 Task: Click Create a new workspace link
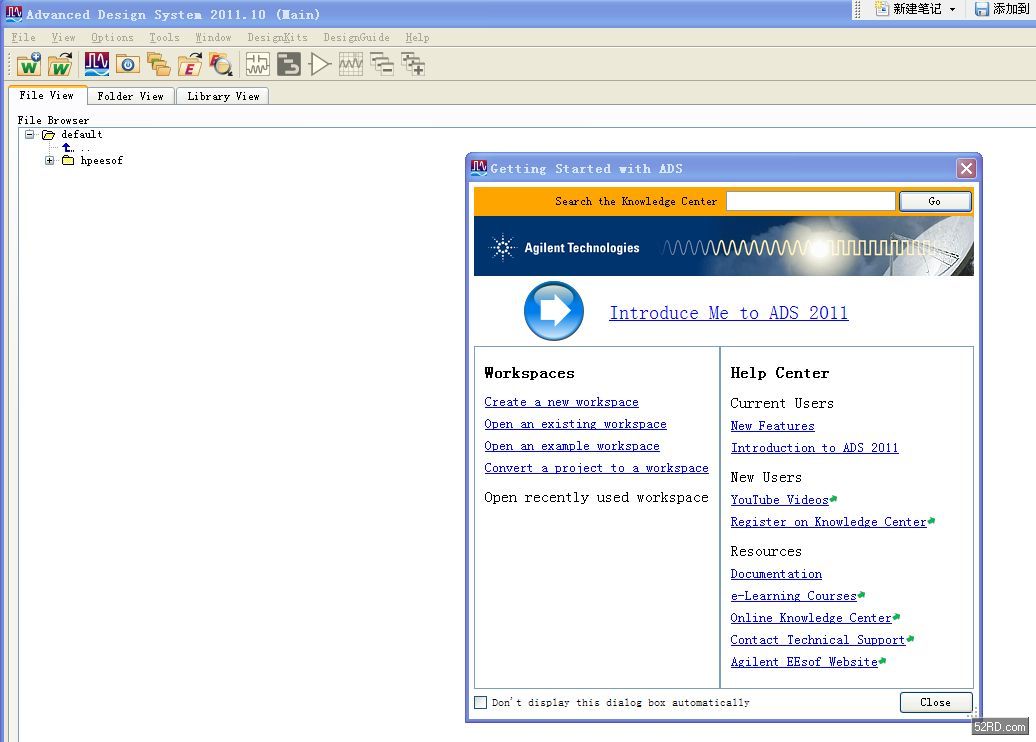(x=562, y=402)
